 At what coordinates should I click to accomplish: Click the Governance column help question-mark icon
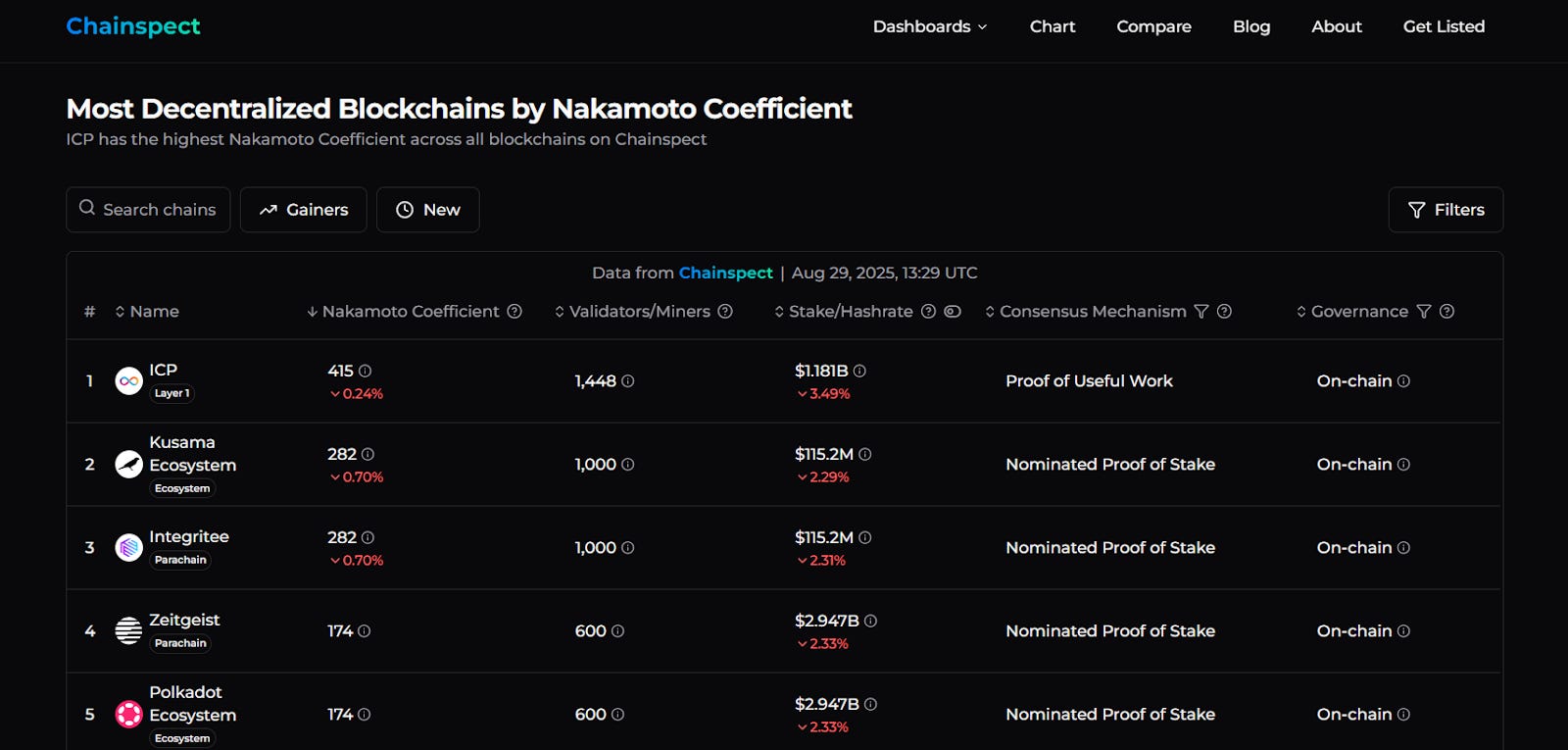pyautogui.click(x=1446, y=312)
